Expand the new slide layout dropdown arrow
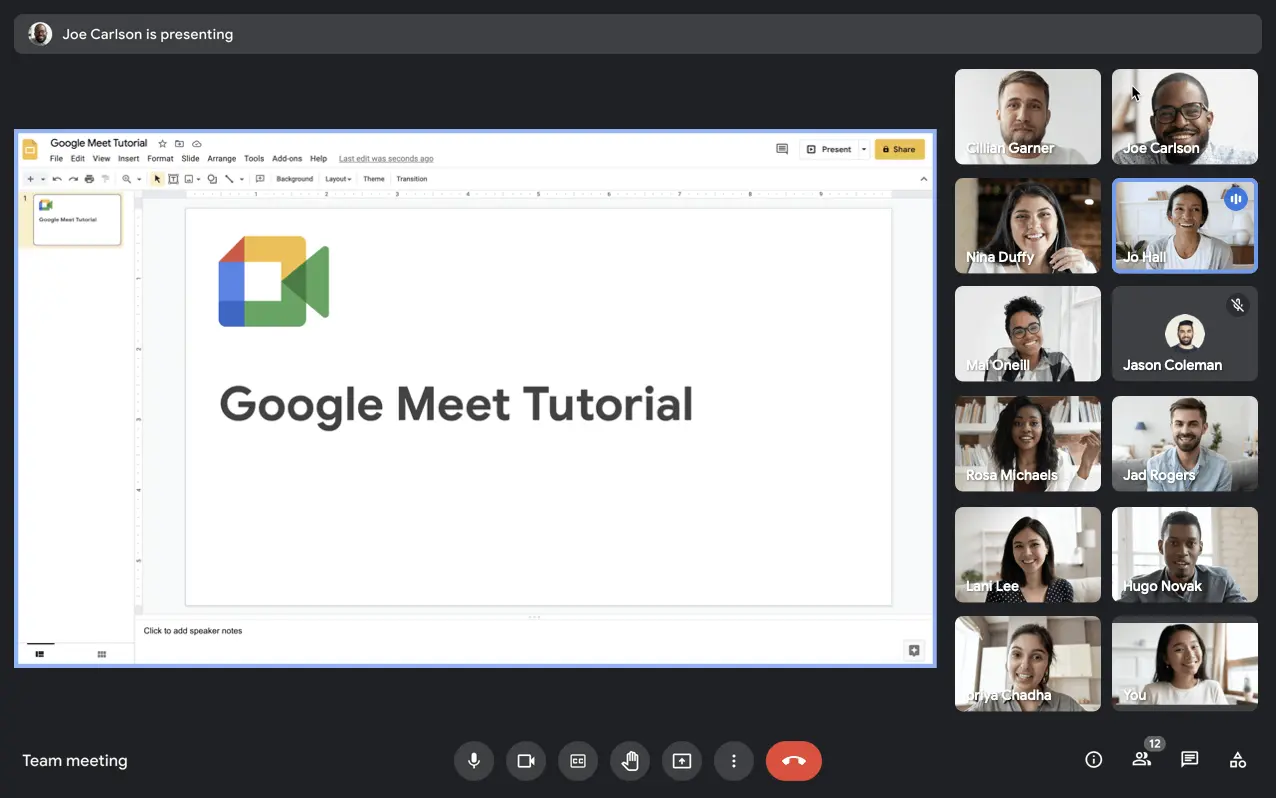The image size is (1276, 798). click(x=43, y=179)
